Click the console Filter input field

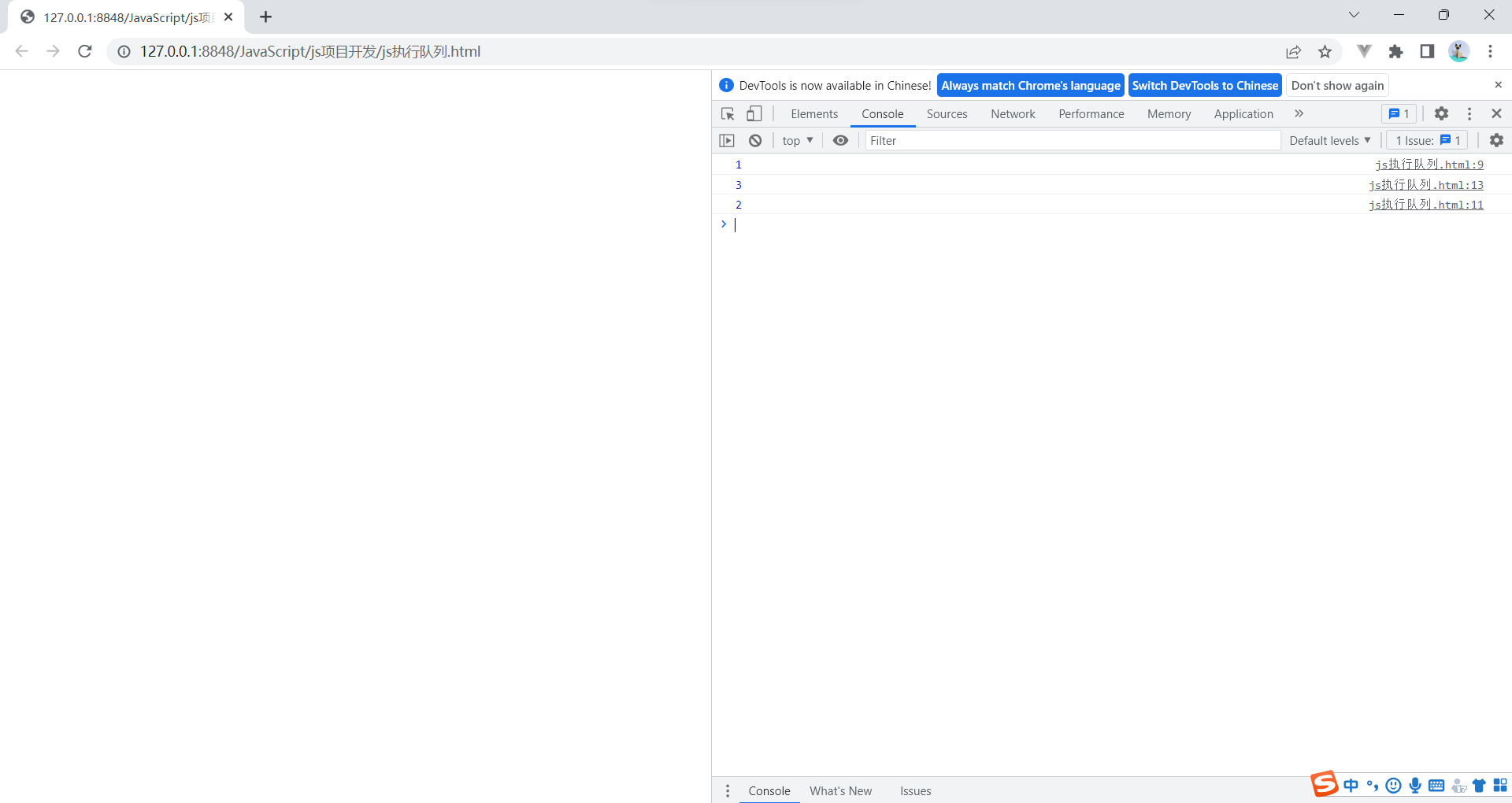tap(1024, 140)
